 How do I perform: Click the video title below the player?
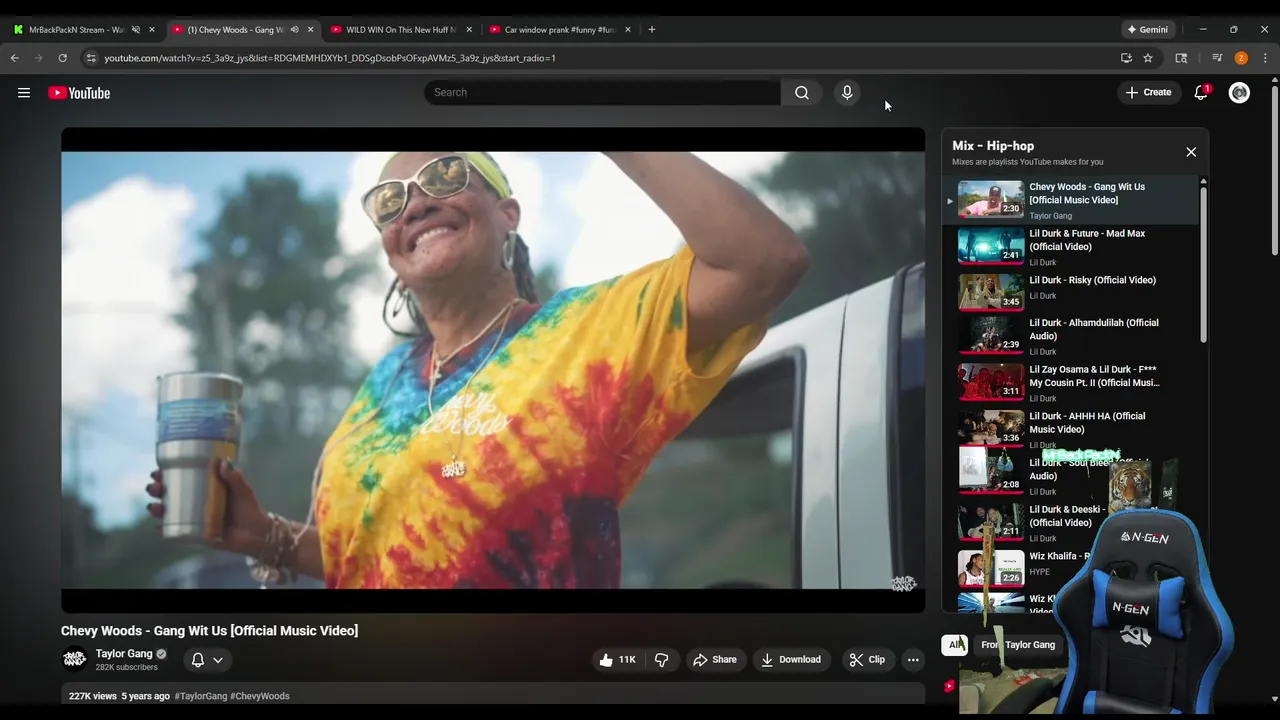click(209, 631)
